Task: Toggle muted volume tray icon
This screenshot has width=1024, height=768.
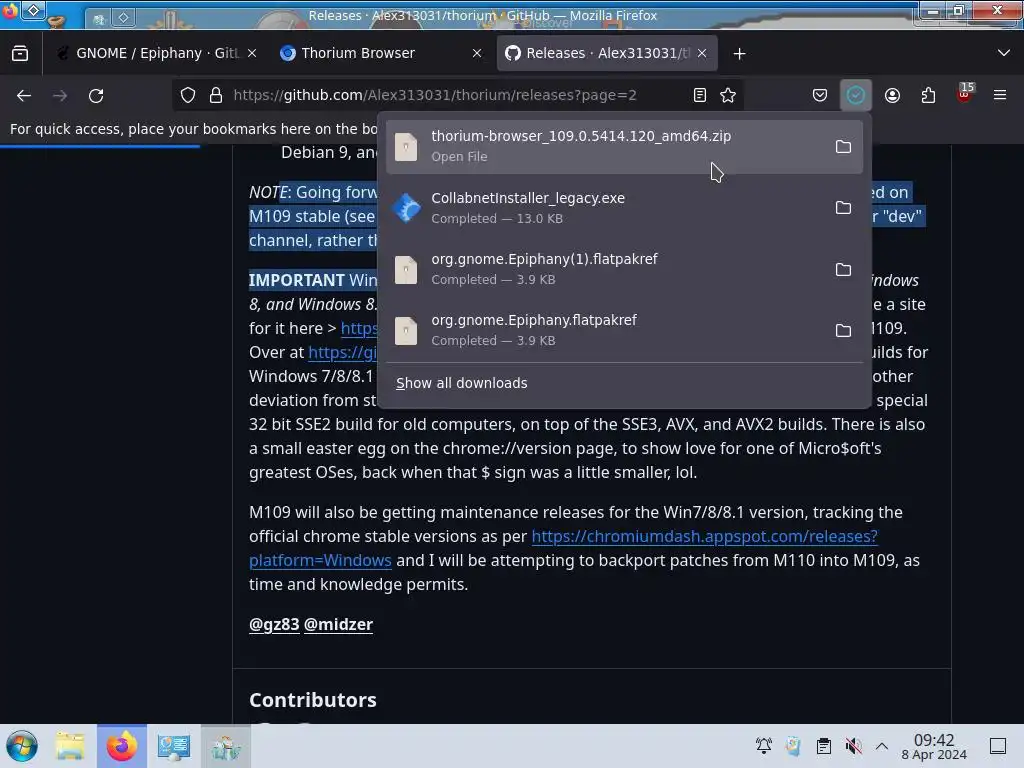Action: 853,746
